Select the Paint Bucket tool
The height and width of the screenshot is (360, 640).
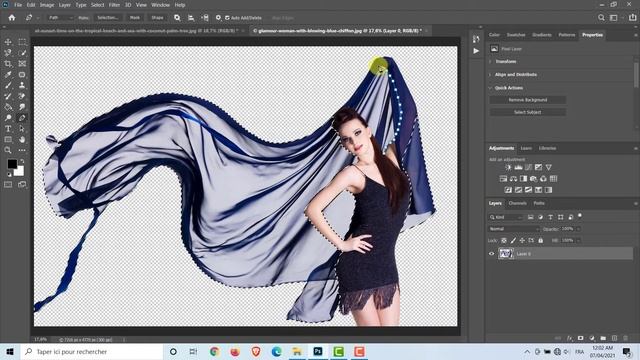click(8, 107)
